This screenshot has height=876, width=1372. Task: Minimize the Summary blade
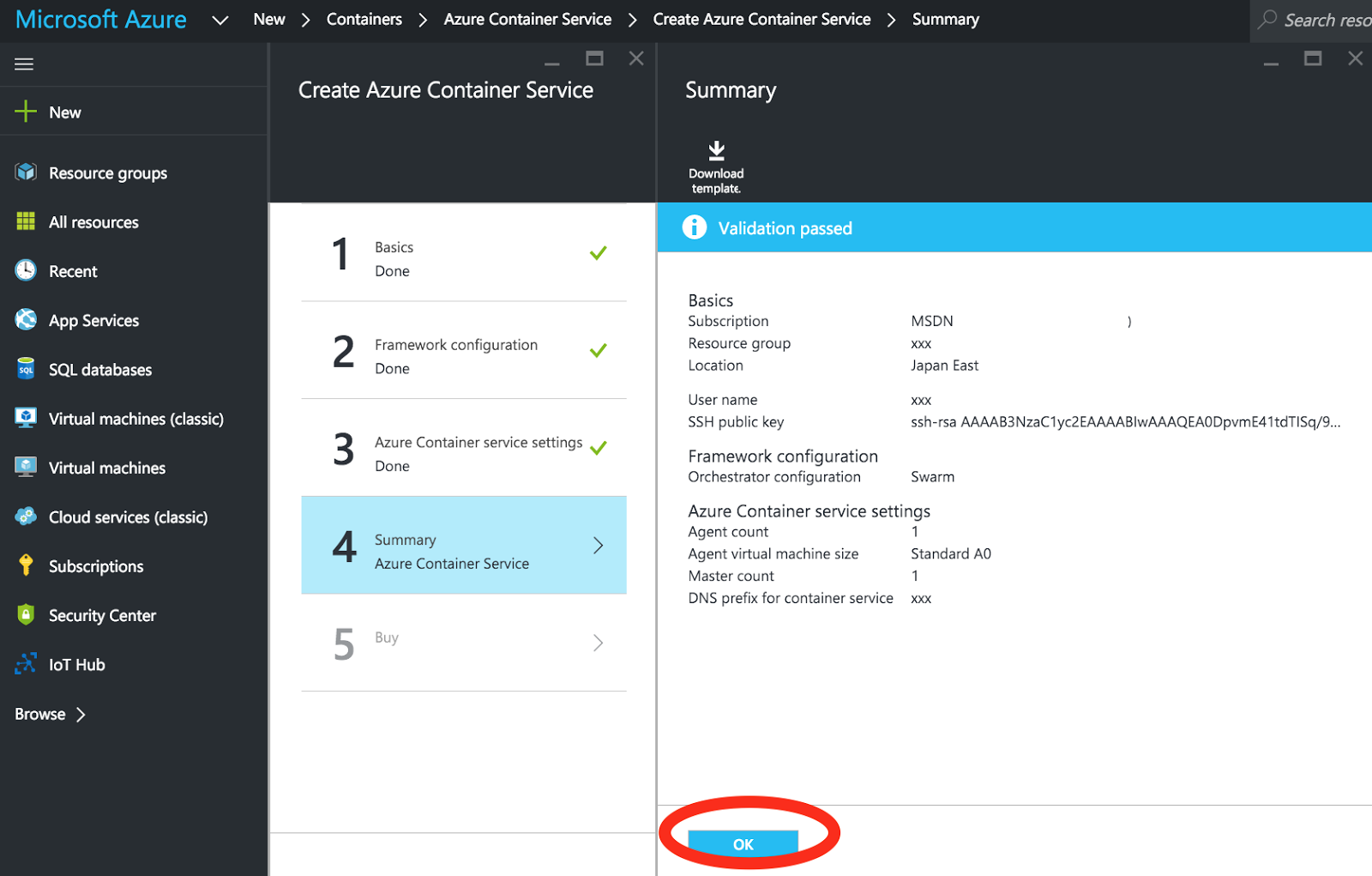pos(1271,63)
